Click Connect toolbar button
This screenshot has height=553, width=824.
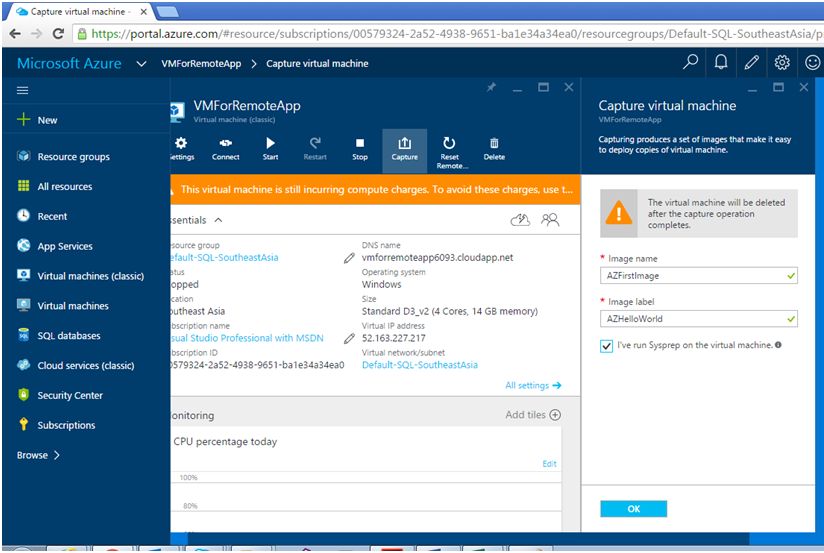(225, 149)
